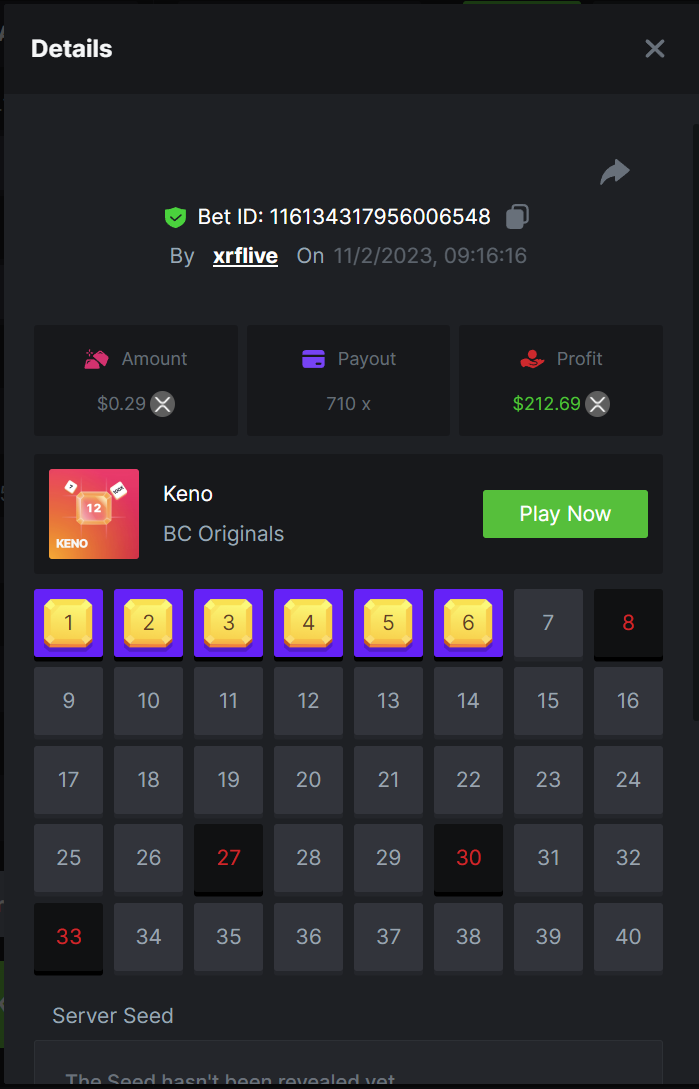699x1089 pixels.
Task: Click the coin icon beside $212.69 profit
Action: coord(597,404)
